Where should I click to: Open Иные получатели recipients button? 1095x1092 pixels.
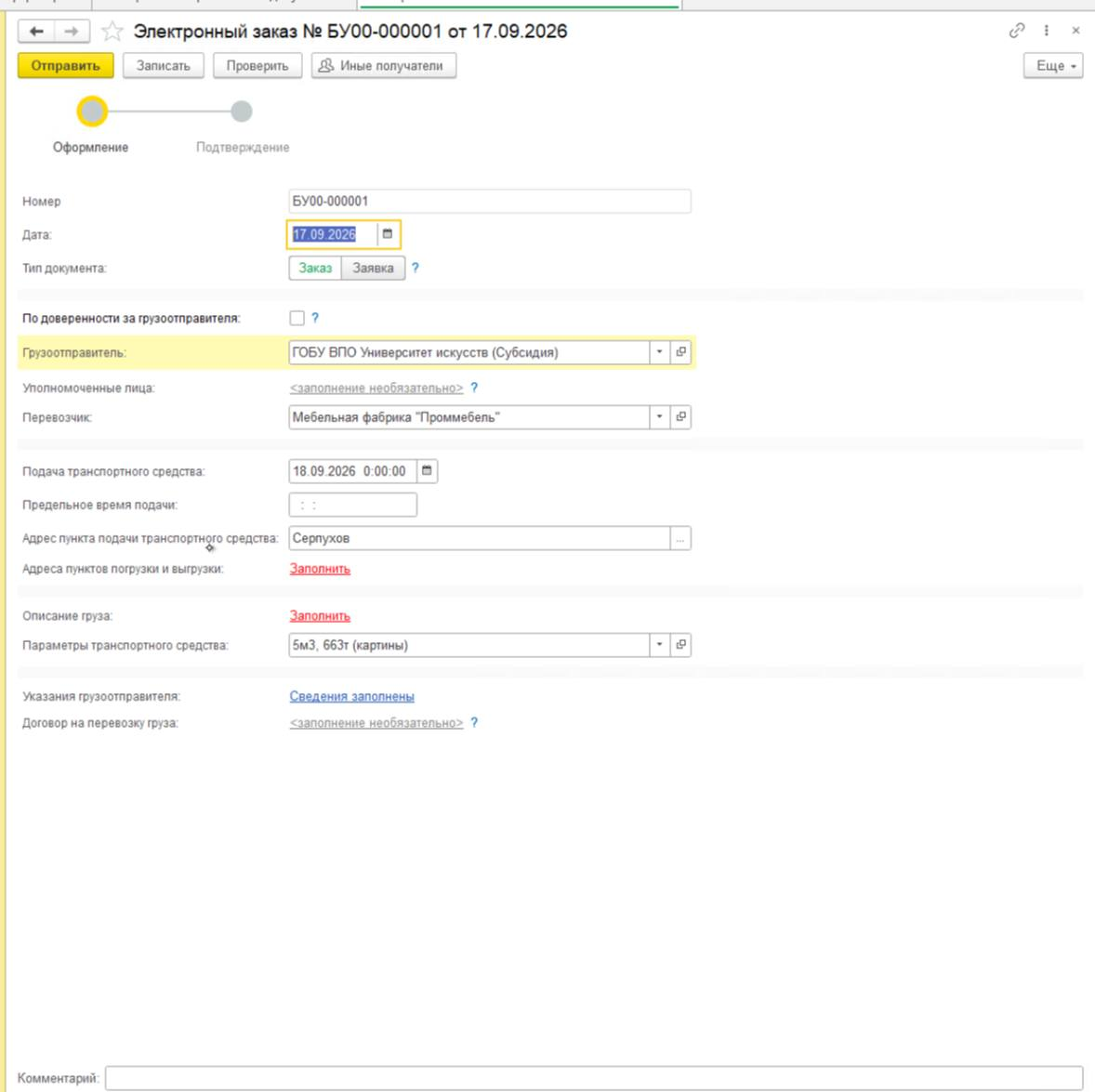(383, 66)
